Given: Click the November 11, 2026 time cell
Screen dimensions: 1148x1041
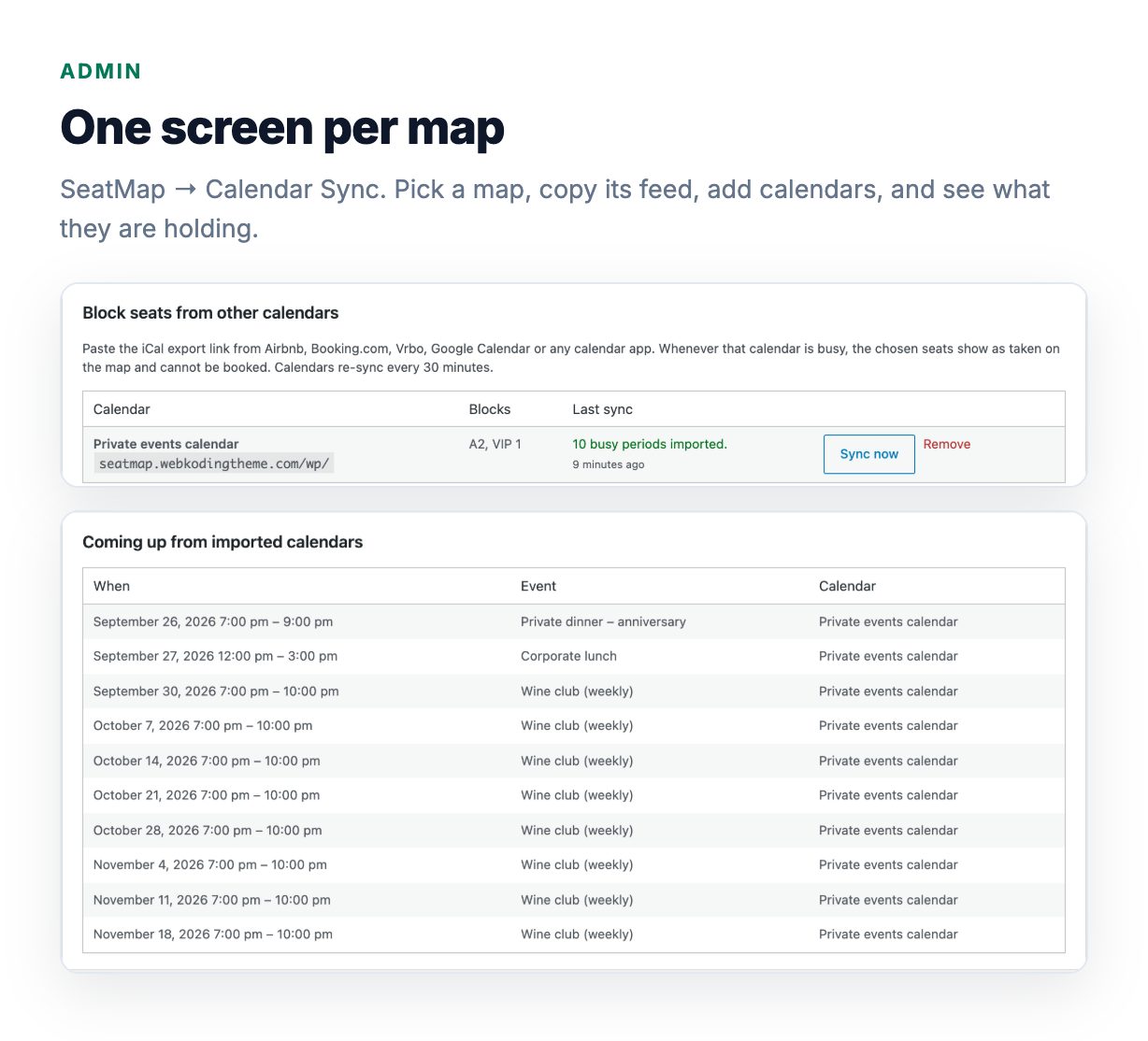Looking at the screenshot, I should (x=212, y=900).
